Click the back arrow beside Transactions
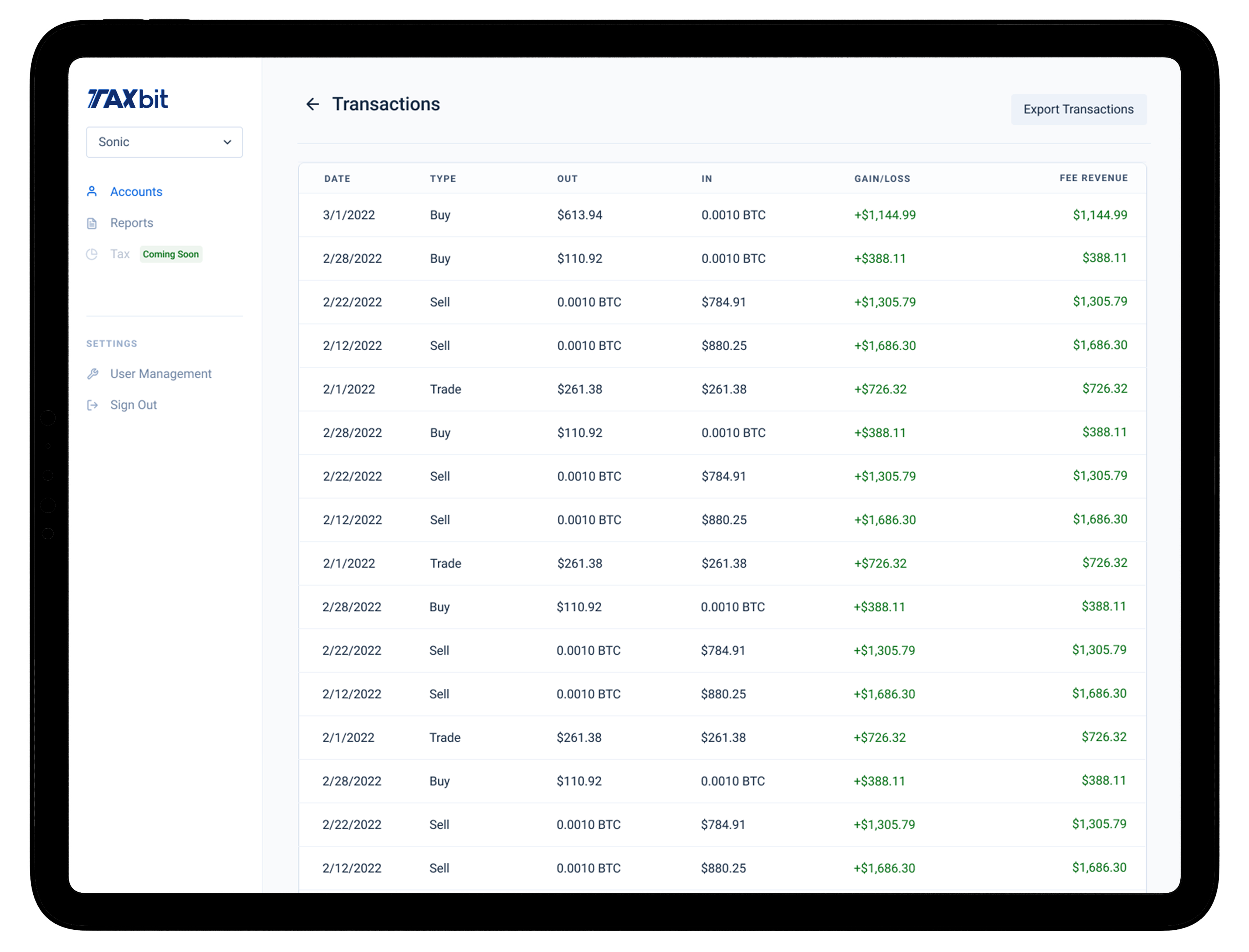The height and width of the screenshot is (952, 1249). click(312, 104)
